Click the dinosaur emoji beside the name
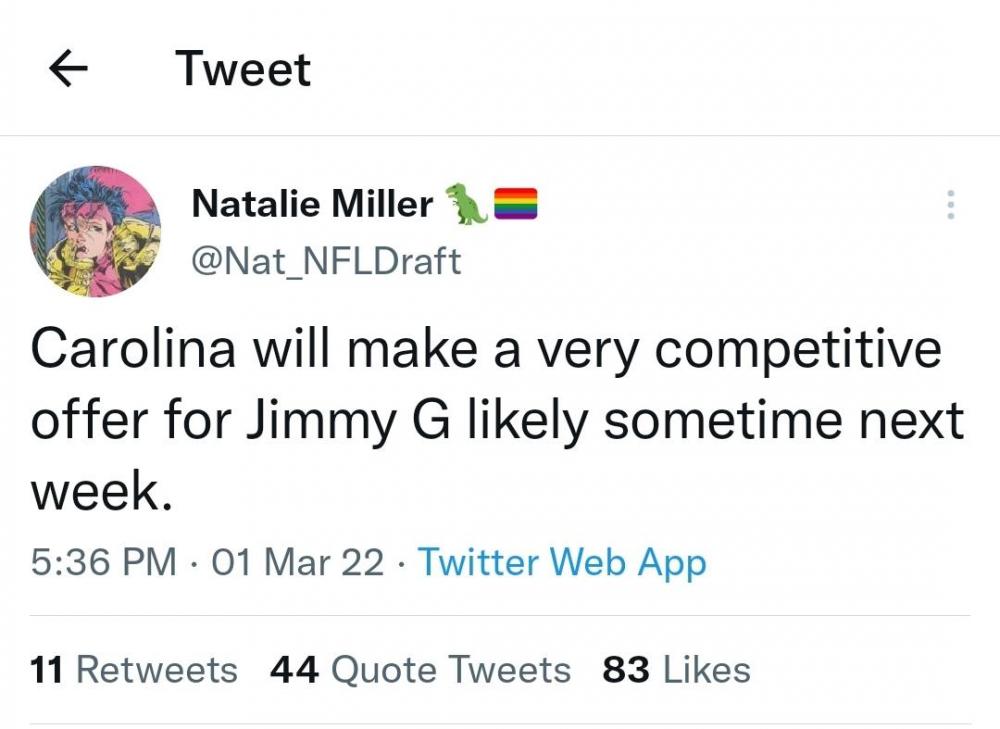Screen dimensions: 1000x729 (x=466, y=203)
